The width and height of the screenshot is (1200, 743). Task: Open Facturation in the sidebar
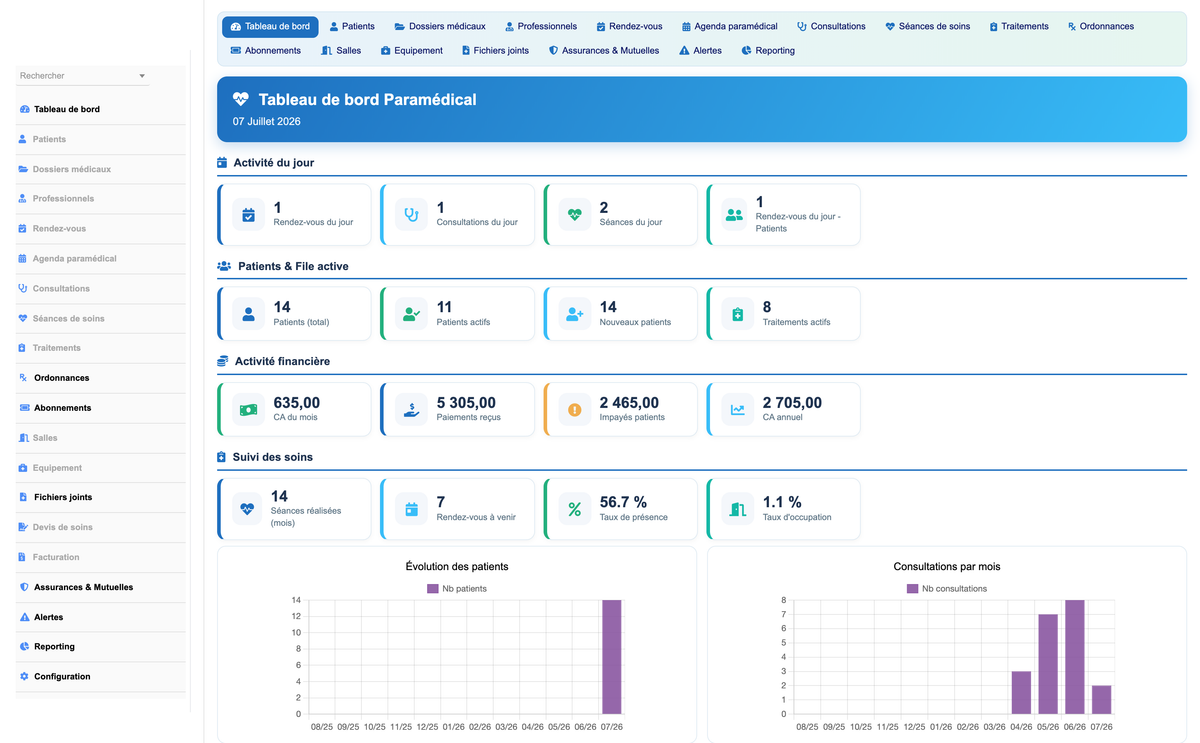[x=101, y=557]
